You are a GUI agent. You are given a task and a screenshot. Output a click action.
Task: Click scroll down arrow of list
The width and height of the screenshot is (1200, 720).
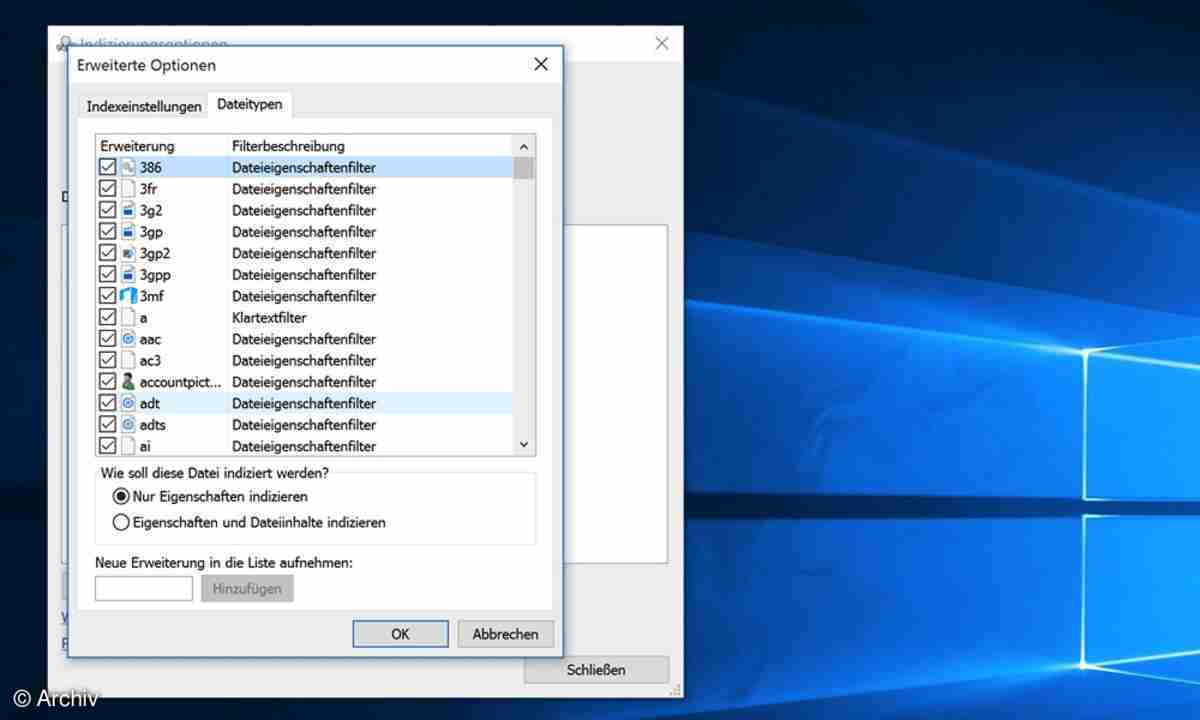click(524, 445)
